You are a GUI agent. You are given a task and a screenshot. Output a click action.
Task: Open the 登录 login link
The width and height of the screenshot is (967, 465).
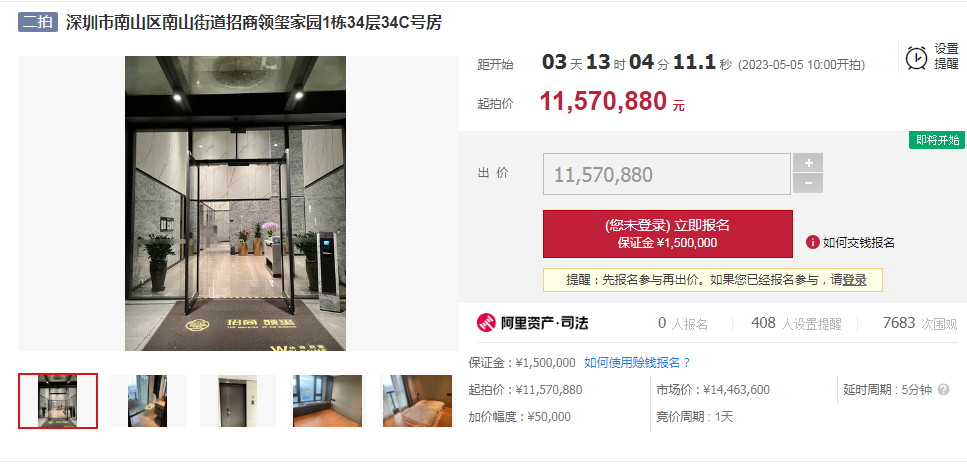coord(854,279)
